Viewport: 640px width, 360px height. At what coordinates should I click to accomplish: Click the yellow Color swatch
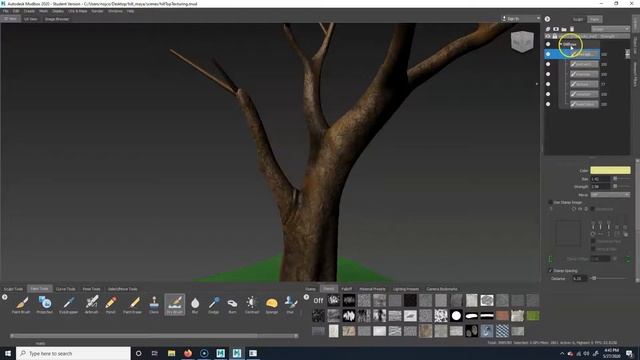pyautogui.click(x=610, y=170)
